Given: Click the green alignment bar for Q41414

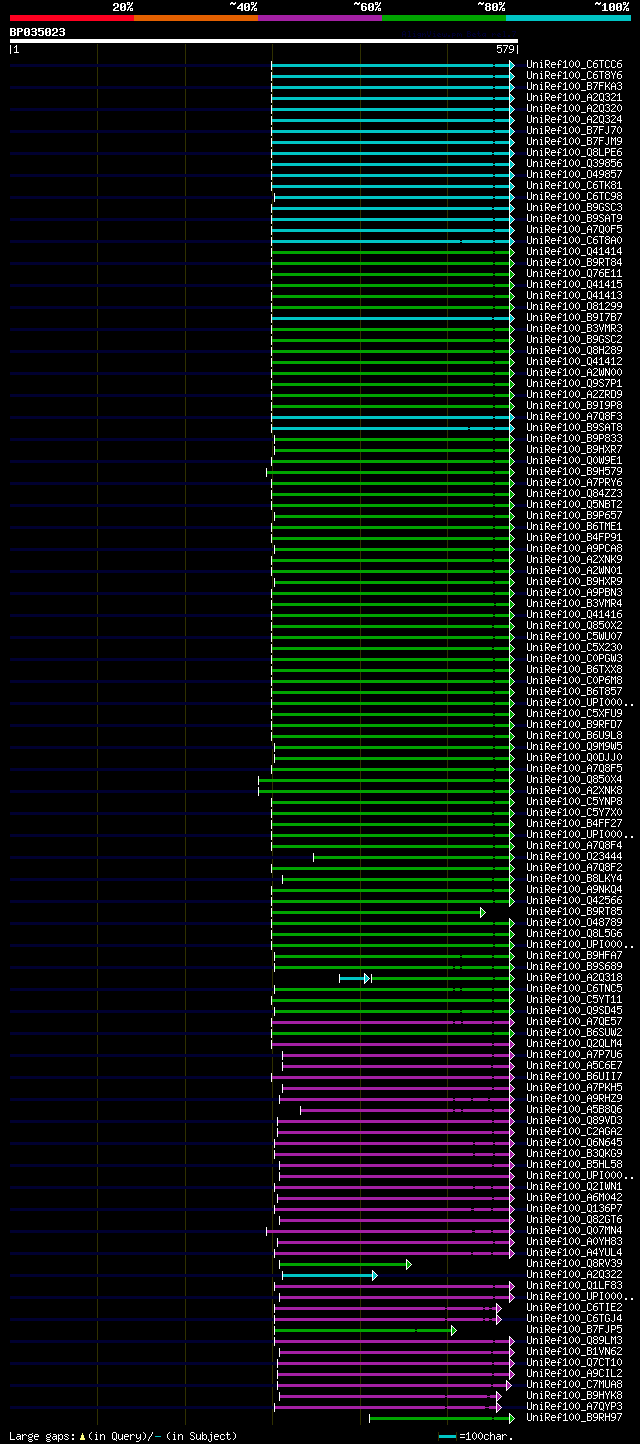Looking at the screenshot, I should pos(392,252).
